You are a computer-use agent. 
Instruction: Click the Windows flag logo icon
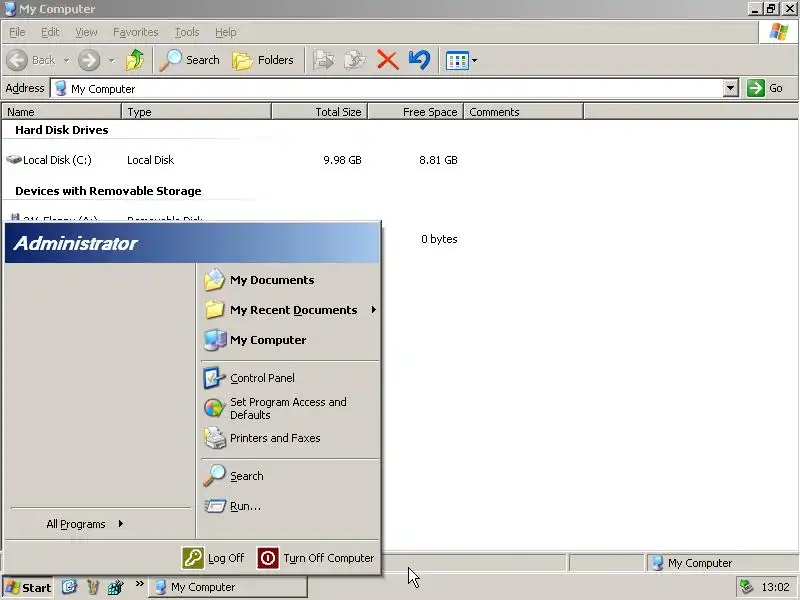coord(778,32)
